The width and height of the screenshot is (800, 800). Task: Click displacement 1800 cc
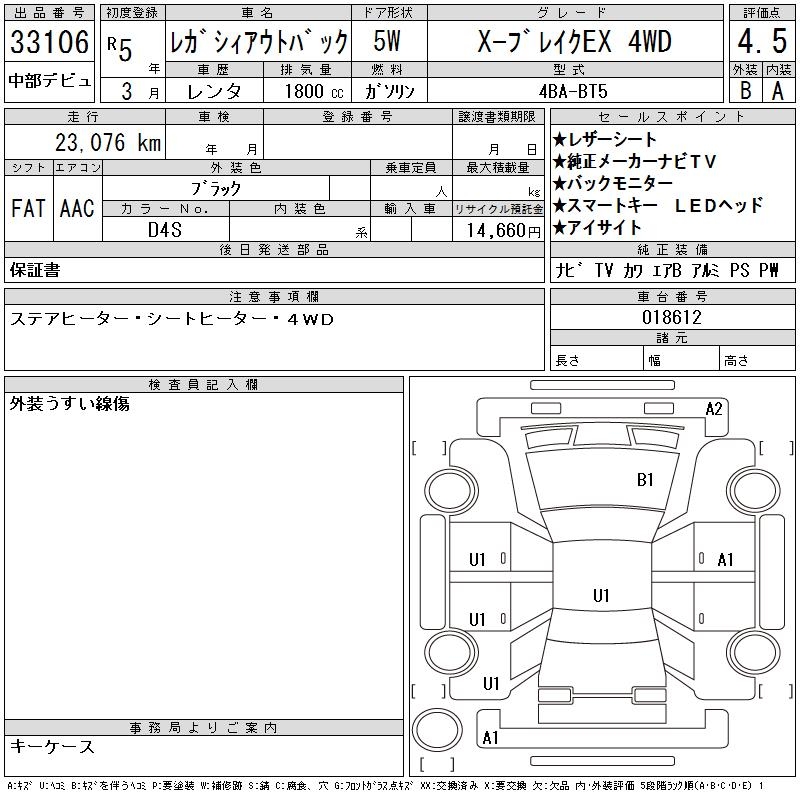pyautogui.click(x=314, y=91)
